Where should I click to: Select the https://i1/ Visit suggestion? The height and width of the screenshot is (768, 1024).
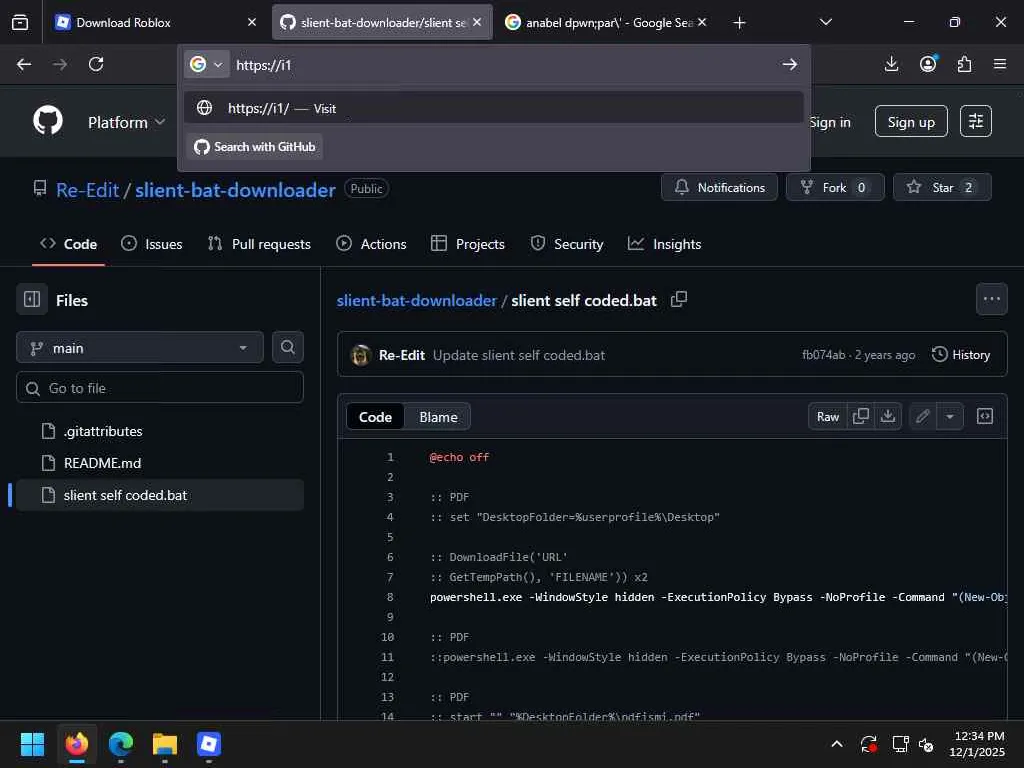coord(494,108)
